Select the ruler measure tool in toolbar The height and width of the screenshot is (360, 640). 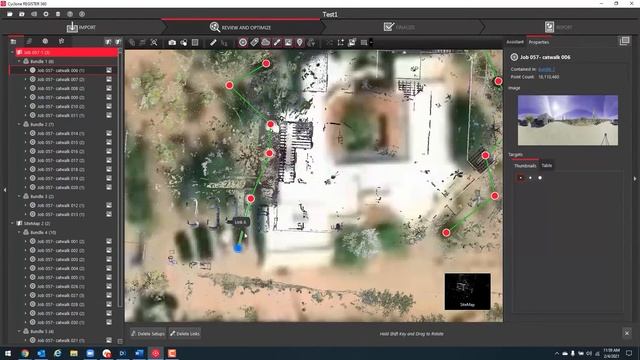[213, 42]
